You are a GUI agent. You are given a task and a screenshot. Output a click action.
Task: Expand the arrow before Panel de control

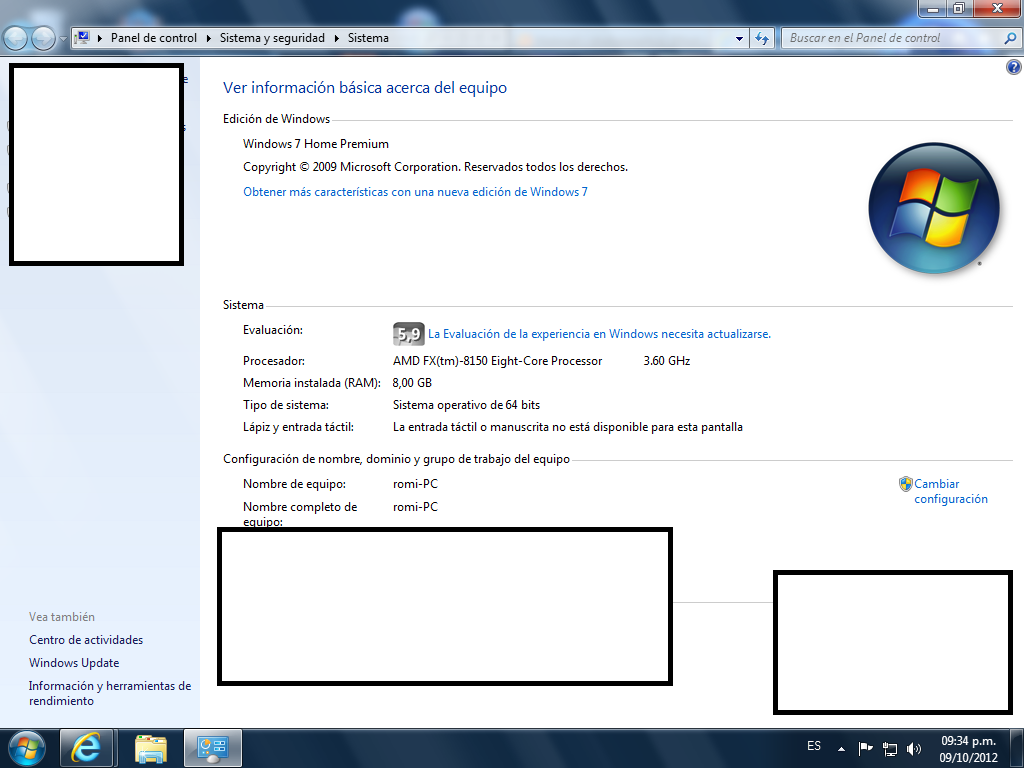click(100, 38)
